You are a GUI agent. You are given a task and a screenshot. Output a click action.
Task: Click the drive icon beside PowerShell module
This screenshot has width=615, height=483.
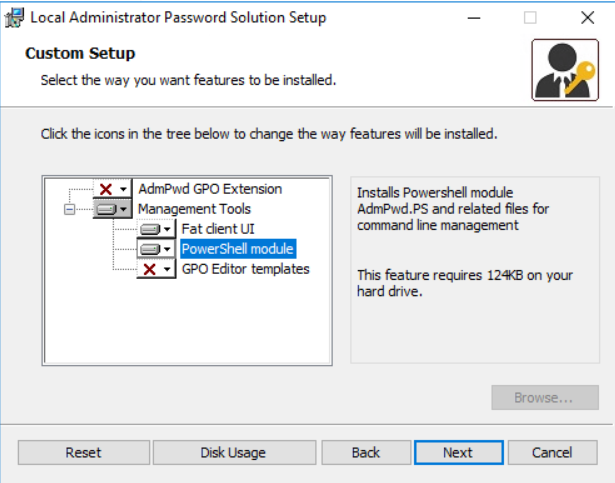pyautogui.click(x=150, y=249)
